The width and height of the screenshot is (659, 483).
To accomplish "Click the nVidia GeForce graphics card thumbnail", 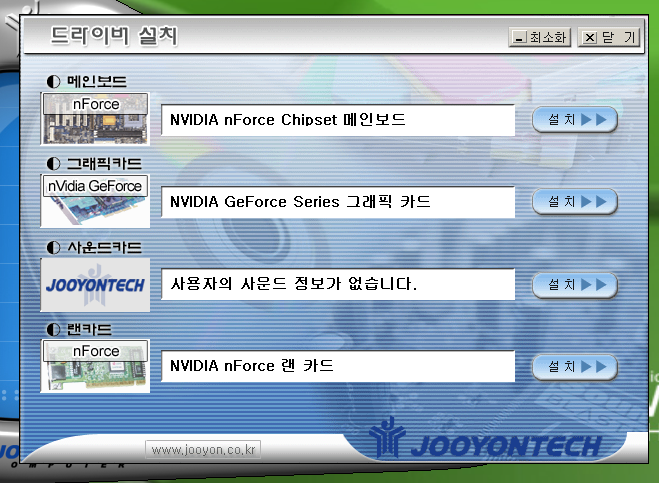I will coord(95,201).
